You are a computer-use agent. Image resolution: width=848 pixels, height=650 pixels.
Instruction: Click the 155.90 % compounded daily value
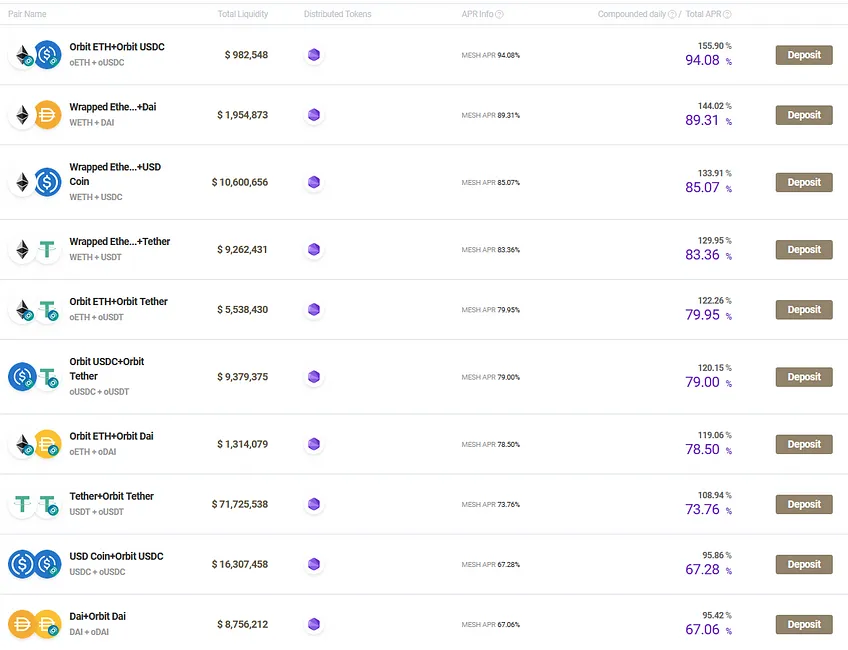click(x=714, y=46)
